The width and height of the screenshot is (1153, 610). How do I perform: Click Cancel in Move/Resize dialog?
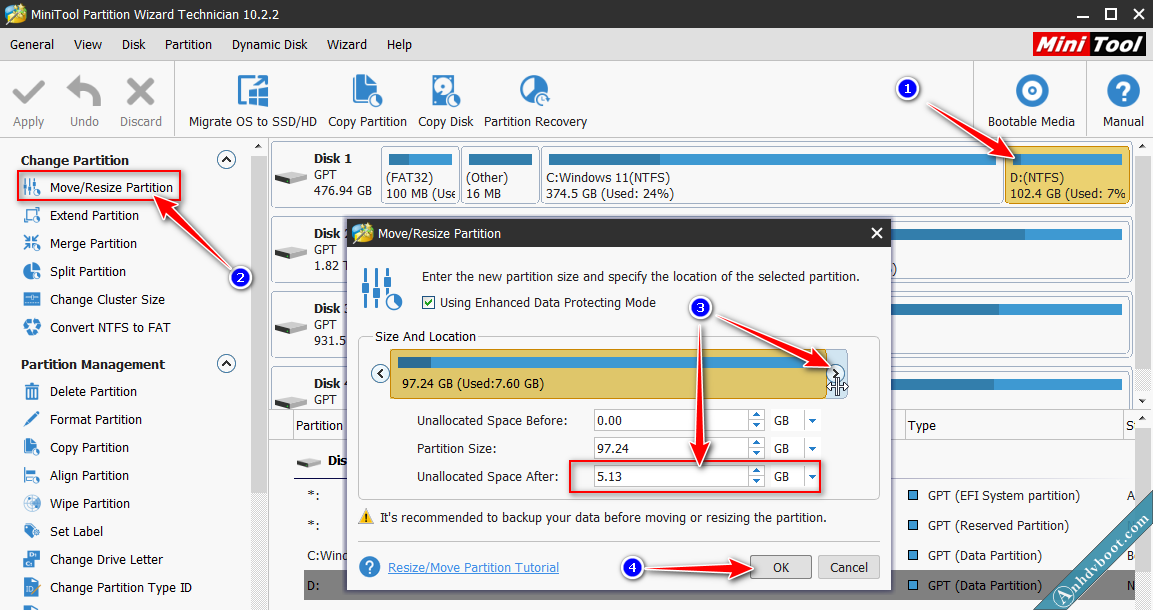point(849,567)
